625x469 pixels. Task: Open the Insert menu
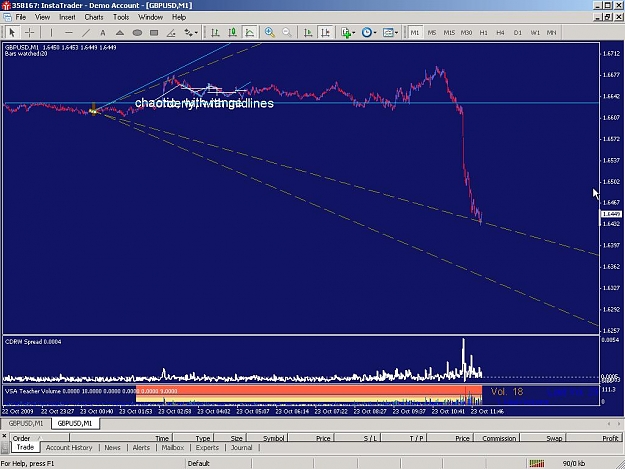(67, 17)
